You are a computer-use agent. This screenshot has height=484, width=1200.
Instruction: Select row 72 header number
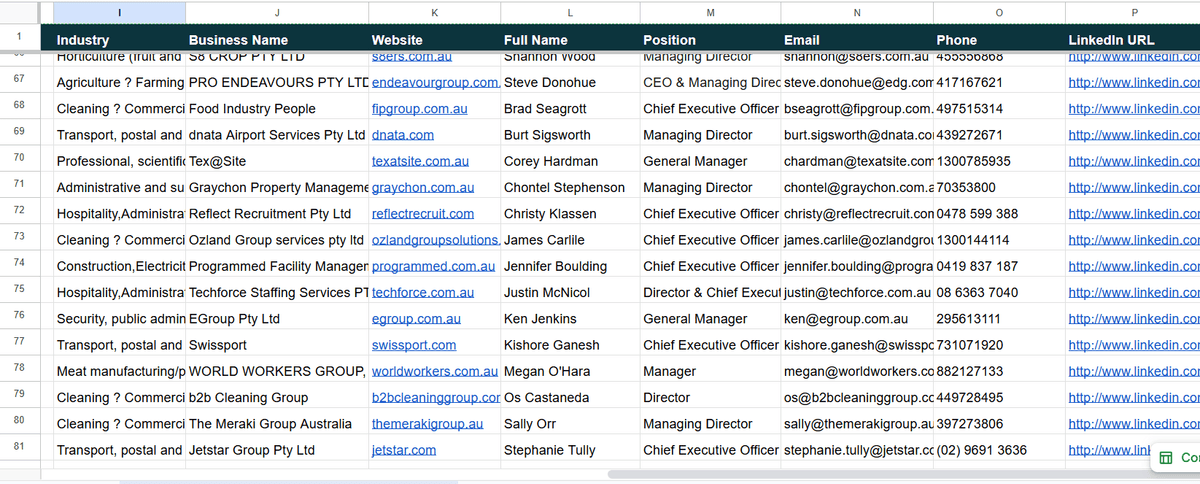[19, 213]
